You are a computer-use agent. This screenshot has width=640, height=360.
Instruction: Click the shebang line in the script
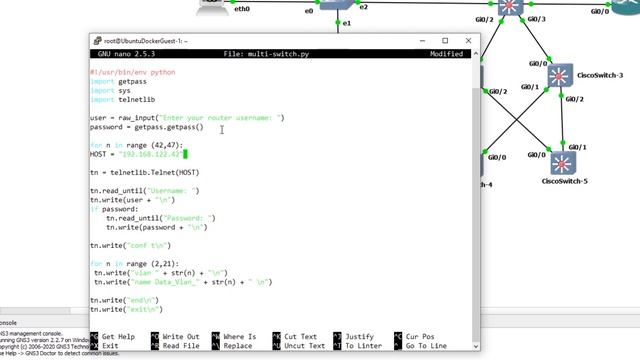tap(133, 72)
